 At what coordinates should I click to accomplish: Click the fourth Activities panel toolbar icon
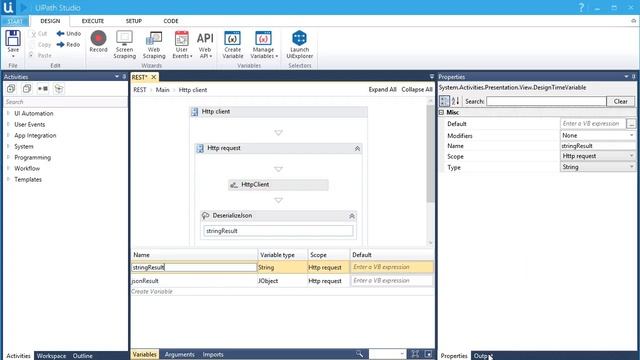pos(59,89)
